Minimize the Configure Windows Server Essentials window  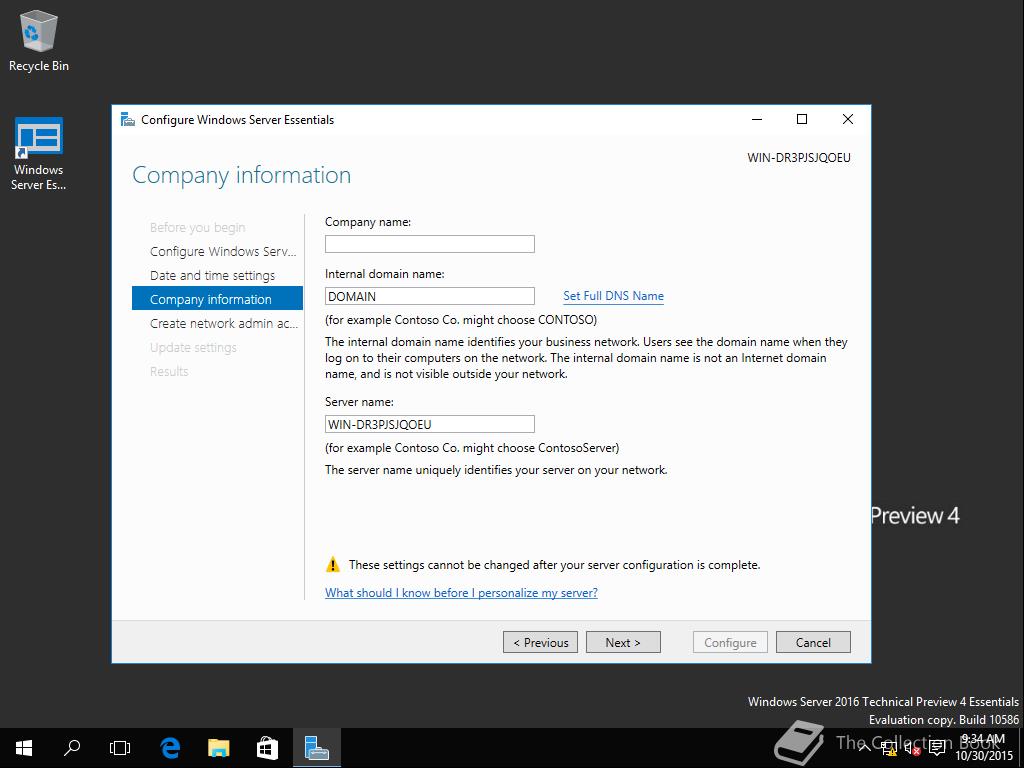click(x=757, y=119)
